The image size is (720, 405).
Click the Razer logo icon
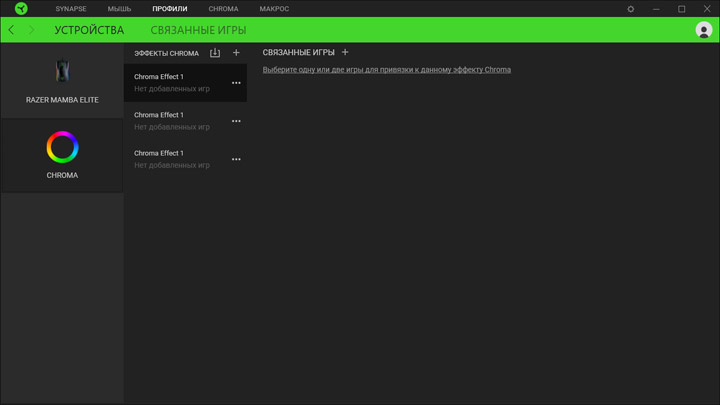(x=21, y=8)
